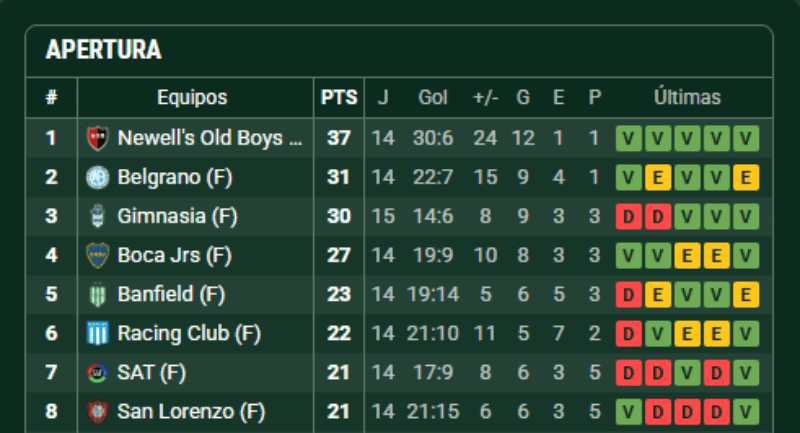Click Gimnasia's first red D result badge

coord(628,216)
